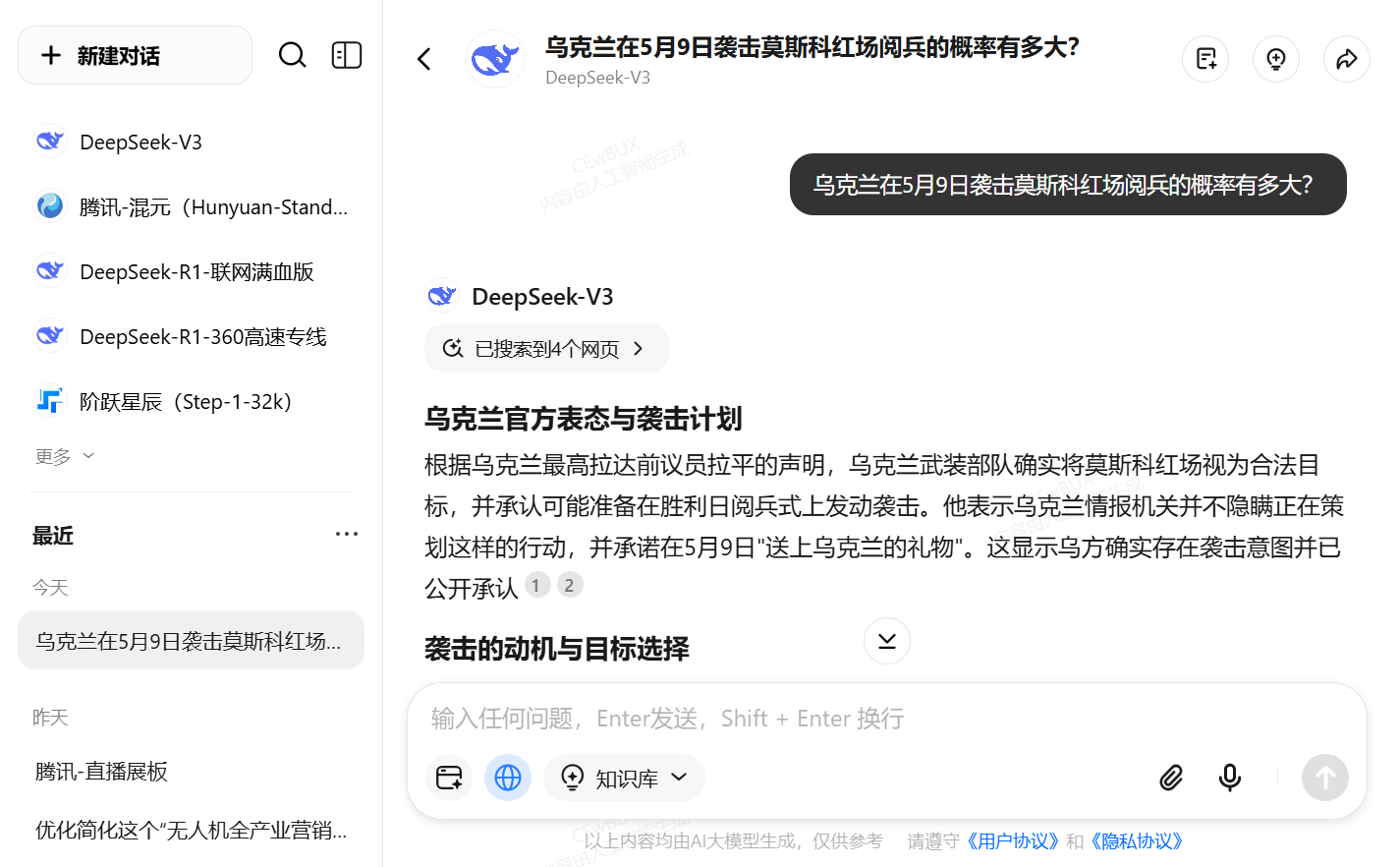Send the message with up-arrow button
The width and height of the screenshot is (1400, 867).
[1325, 778]
